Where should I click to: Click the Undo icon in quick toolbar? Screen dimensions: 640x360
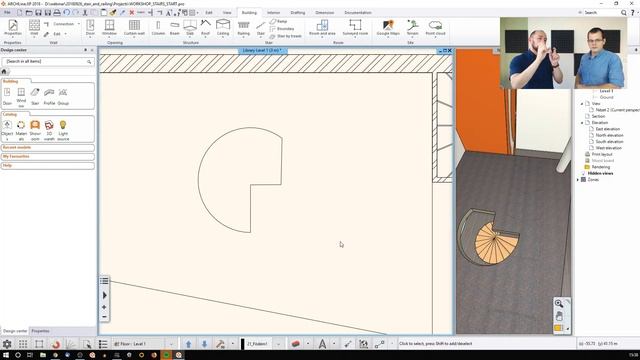point(67,13)
